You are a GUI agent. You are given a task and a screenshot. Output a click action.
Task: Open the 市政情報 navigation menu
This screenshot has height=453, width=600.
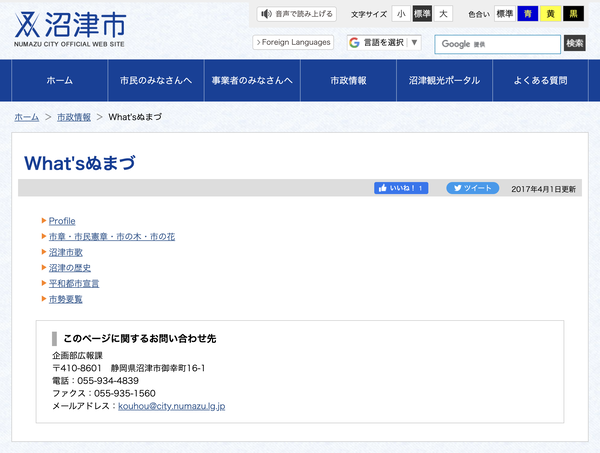pyautogui.click(x=349, y=80)
